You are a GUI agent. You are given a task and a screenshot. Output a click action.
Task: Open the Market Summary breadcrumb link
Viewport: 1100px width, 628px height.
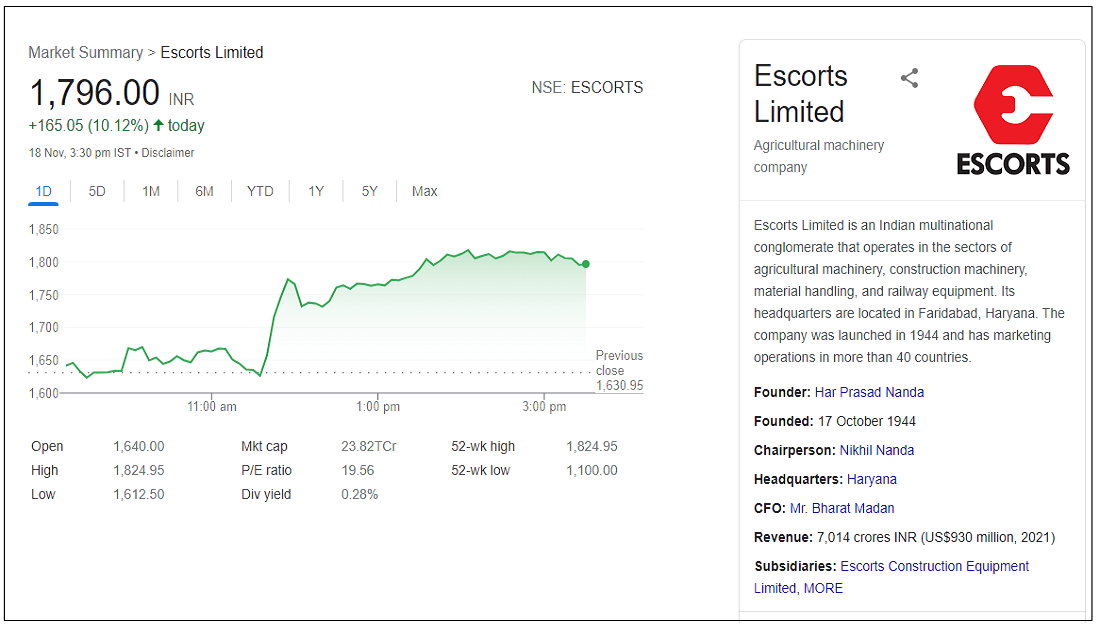click(86, 53)
